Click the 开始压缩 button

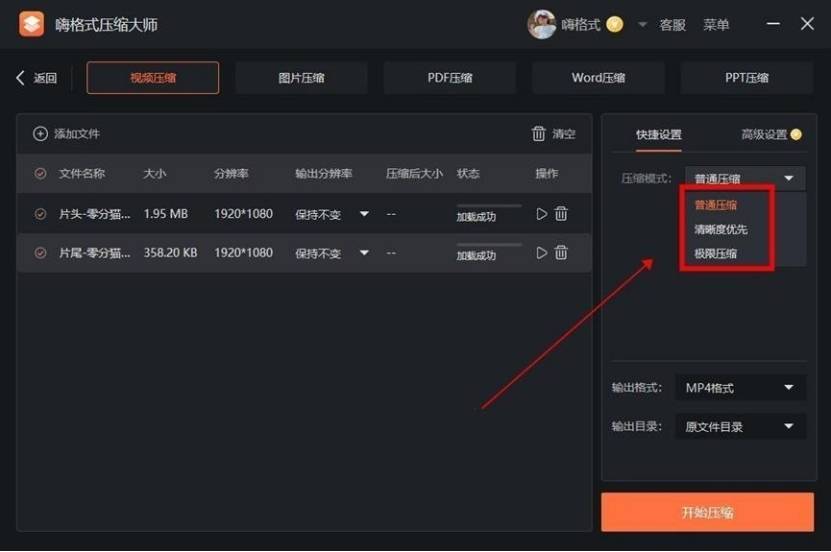coord(708,512)
